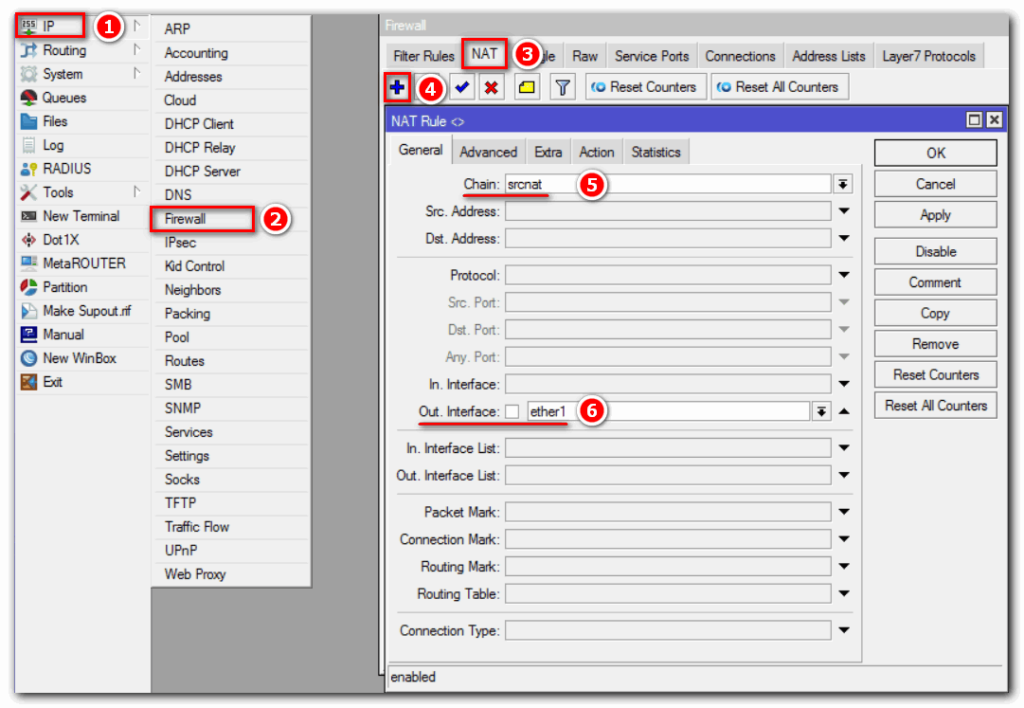Toggle the Out. Interface negate checkbox

512,412
